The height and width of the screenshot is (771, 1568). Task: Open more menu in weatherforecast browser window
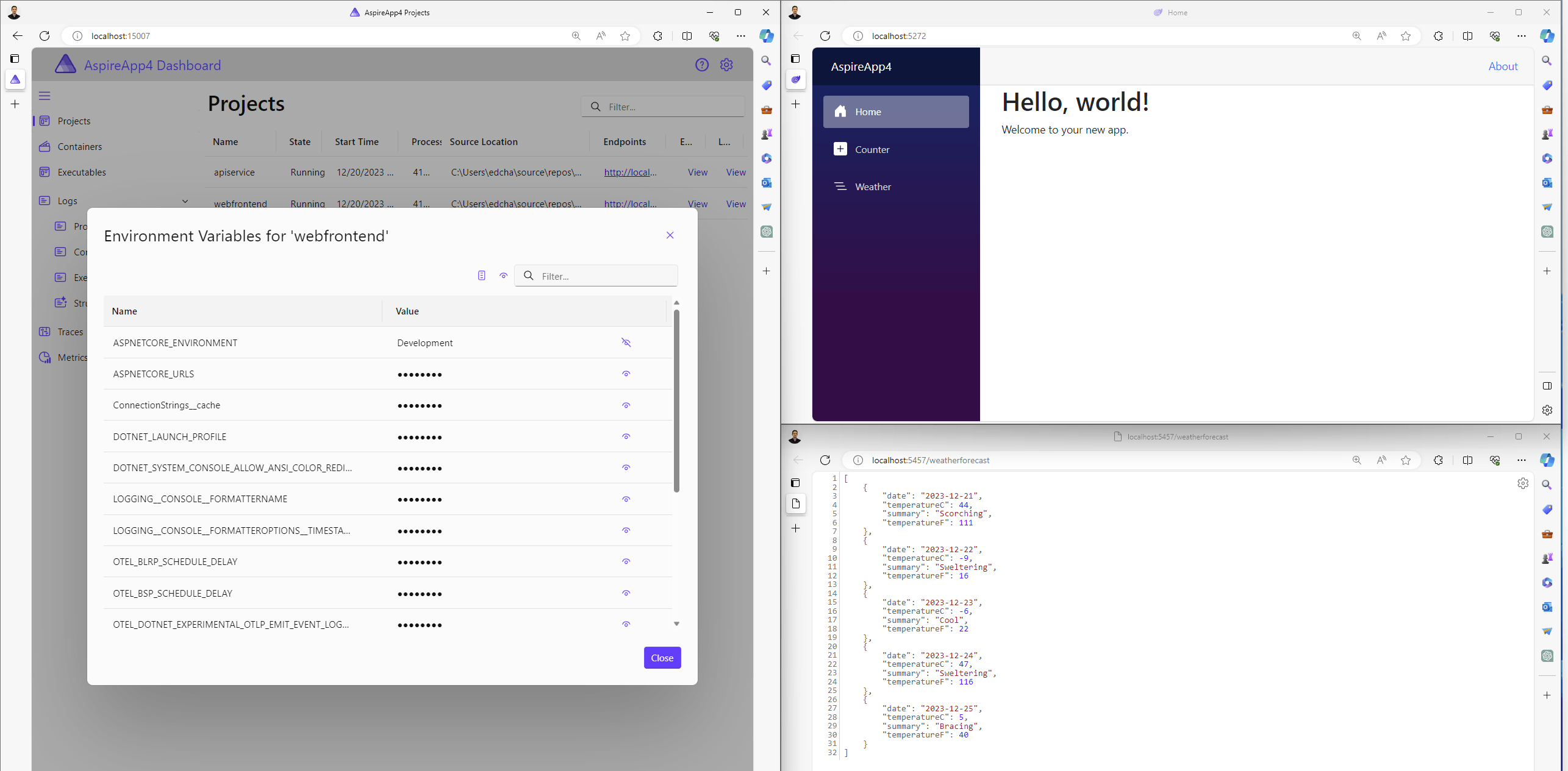point(1521,460)
